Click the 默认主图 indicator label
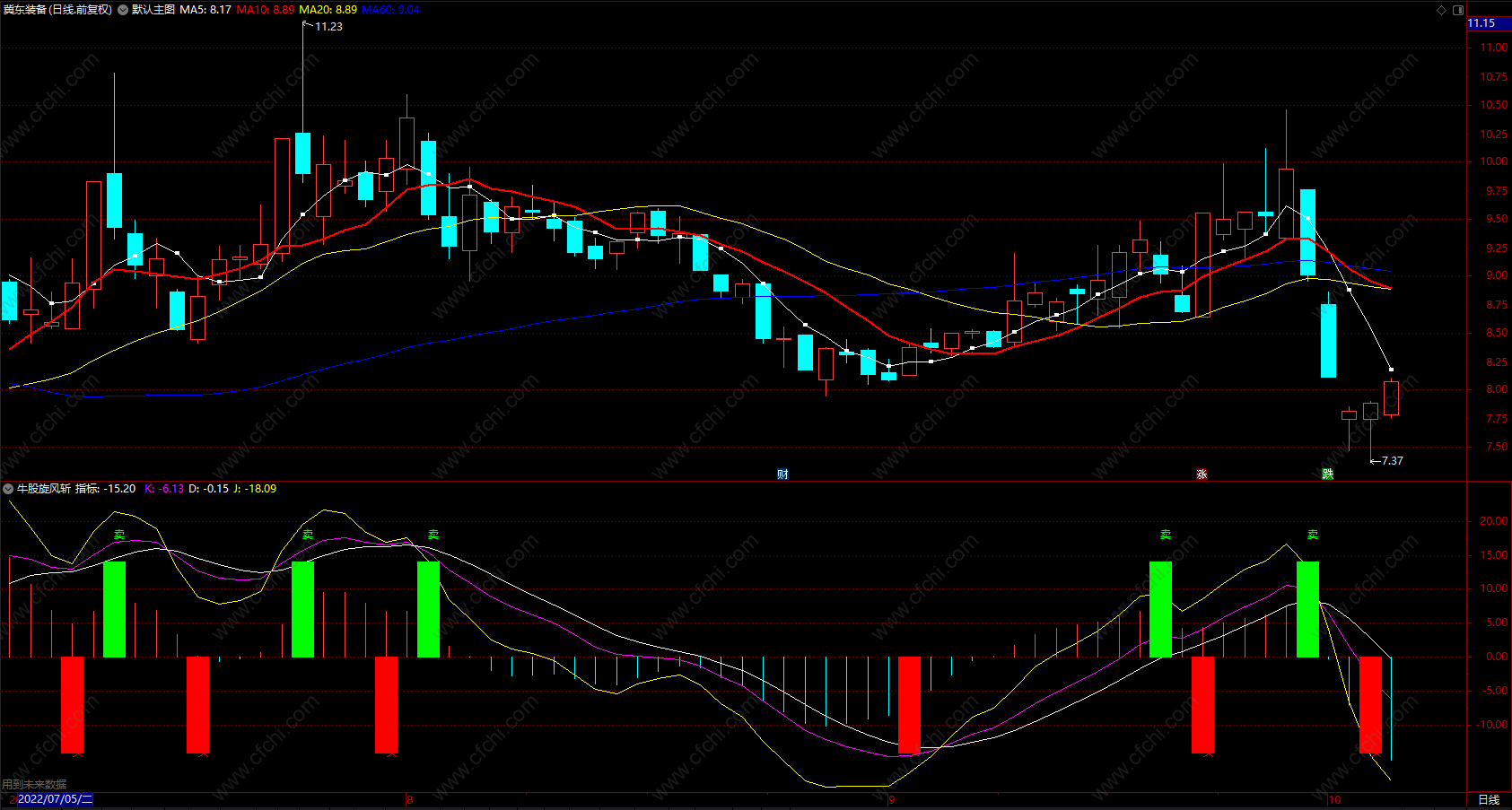1512x810 pixels. pyautogui.click(x=153, y=10)
